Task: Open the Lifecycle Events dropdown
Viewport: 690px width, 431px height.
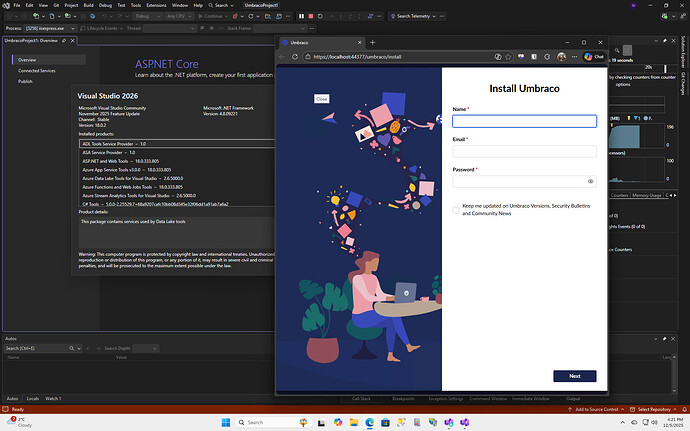Action: tap(102, 28)
